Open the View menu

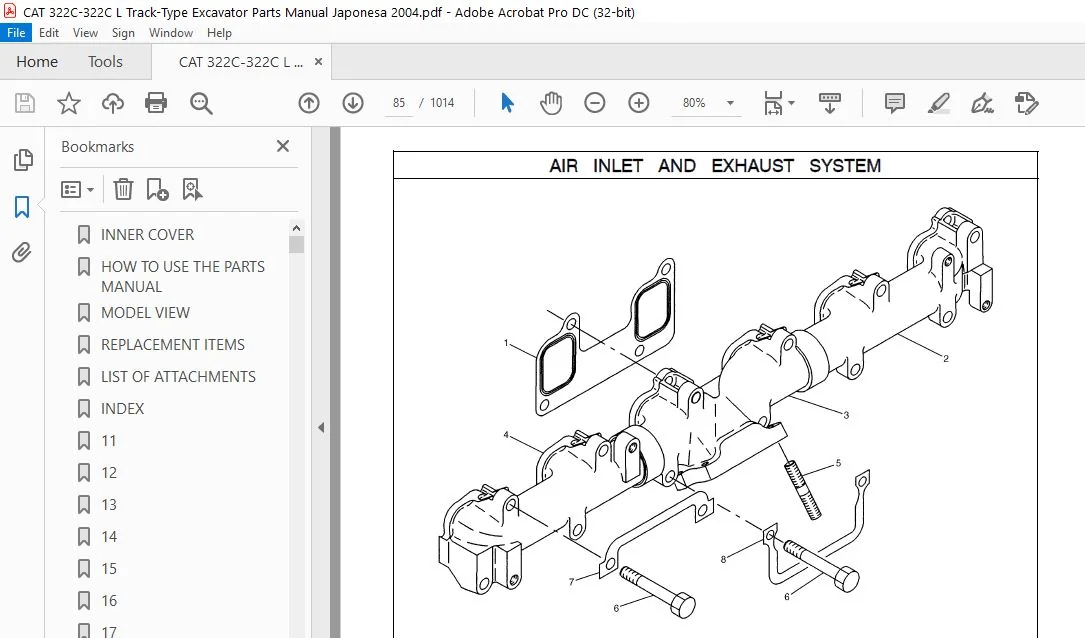[x=85, y=33]
